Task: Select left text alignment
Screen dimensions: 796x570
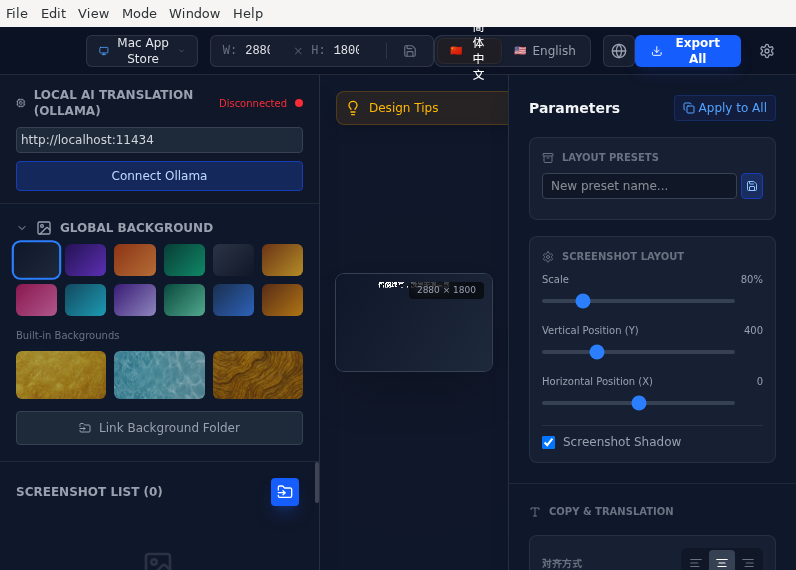Action: 695,563
